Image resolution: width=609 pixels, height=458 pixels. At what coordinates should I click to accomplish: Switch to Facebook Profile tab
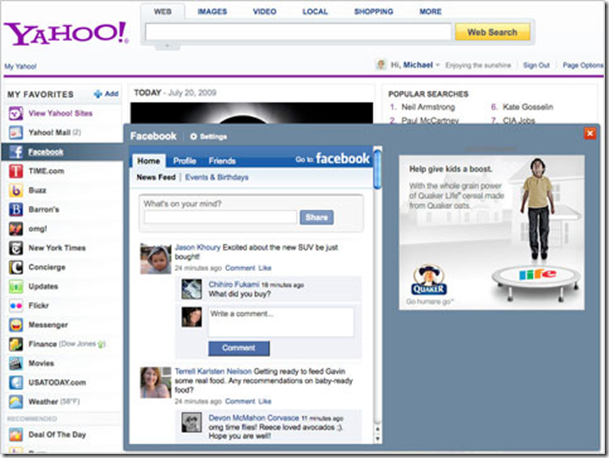click(184, 161)
